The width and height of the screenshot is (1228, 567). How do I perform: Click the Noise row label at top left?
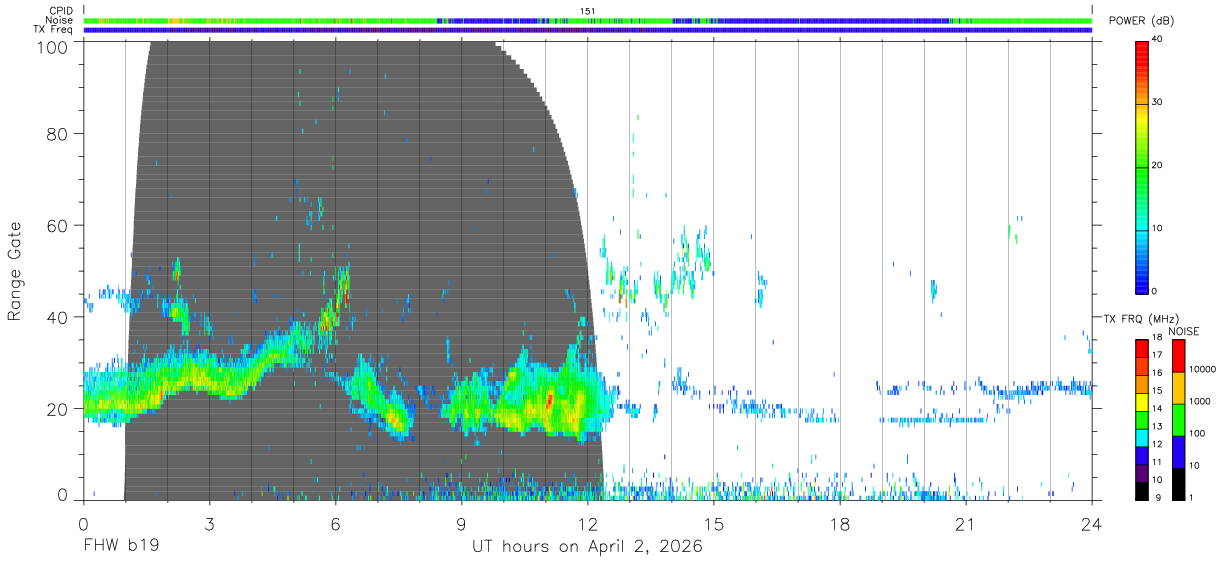pos(59,20)
